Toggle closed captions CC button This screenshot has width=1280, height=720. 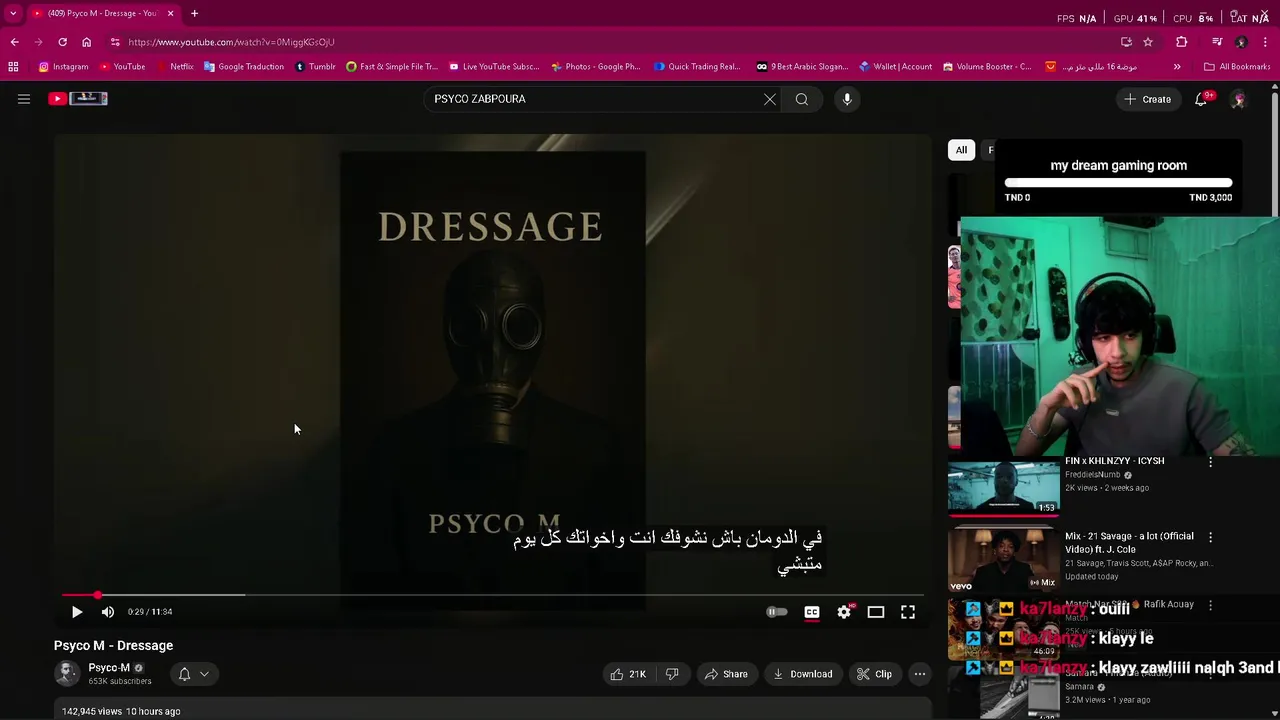[812, 612]
